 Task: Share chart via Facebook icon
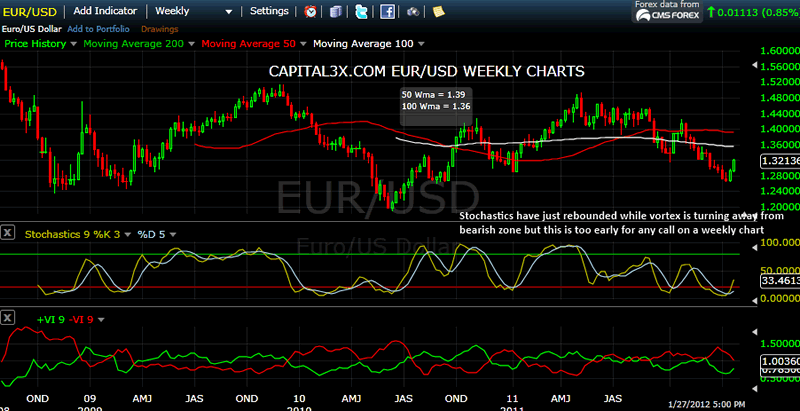coord(387,11)
